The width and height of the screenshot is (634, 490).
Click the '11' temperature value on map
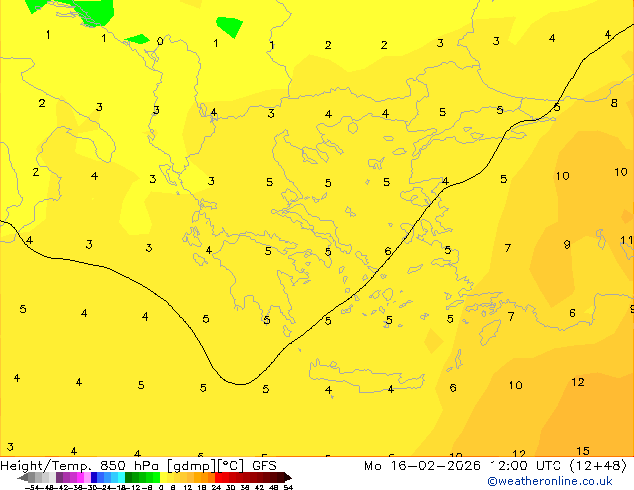point(627,240)
